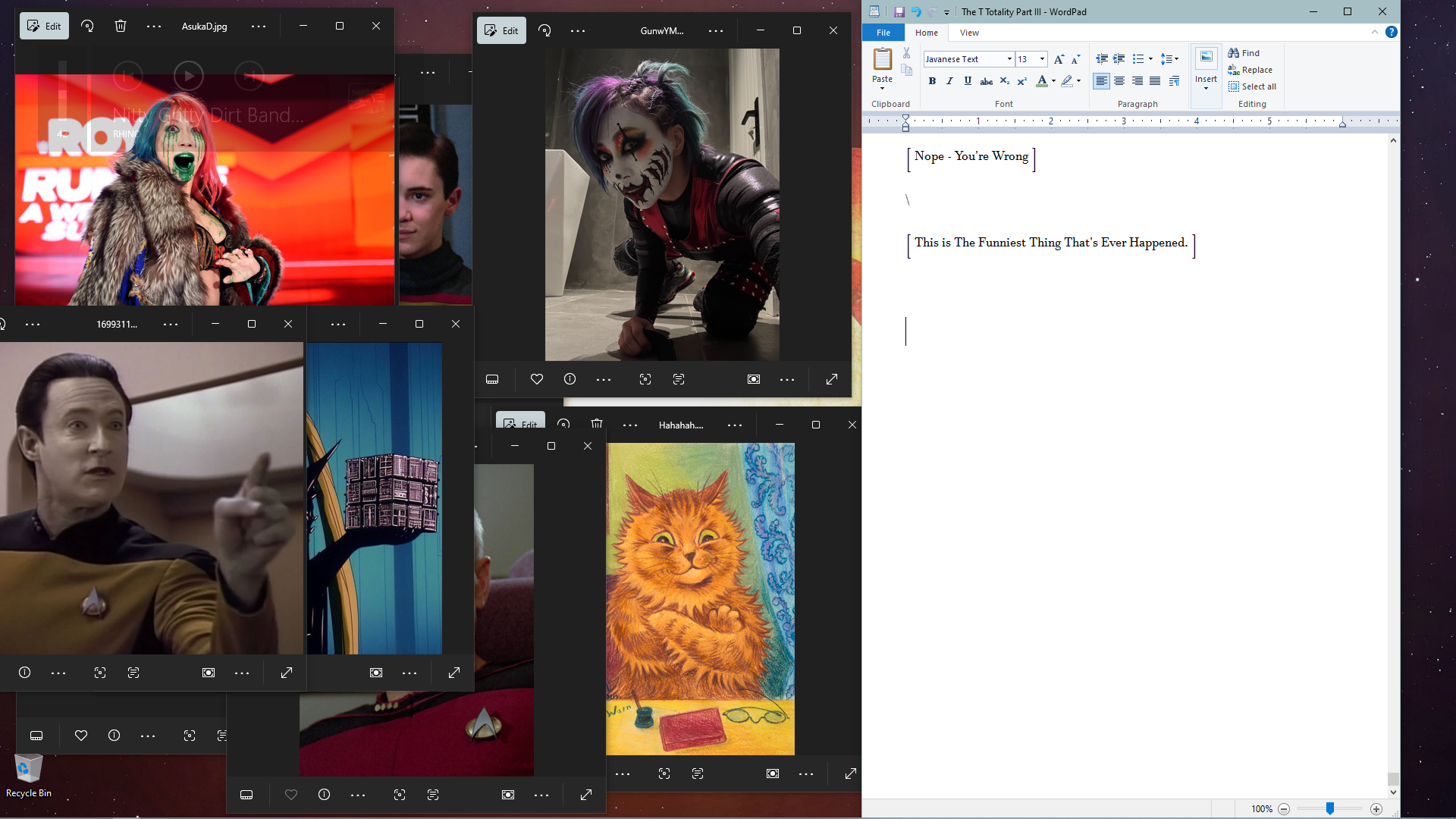Favorite the GunwYM photo with the heart icon

click(537, 379)
